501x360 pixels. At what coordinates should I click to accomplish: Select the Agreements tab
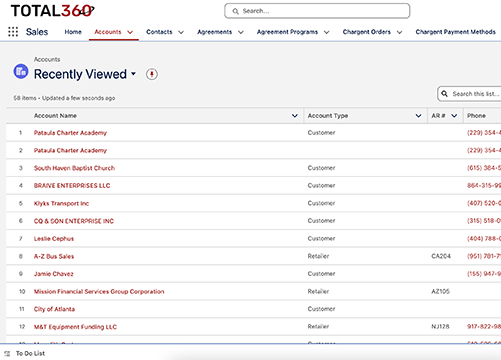click(214, 32)
